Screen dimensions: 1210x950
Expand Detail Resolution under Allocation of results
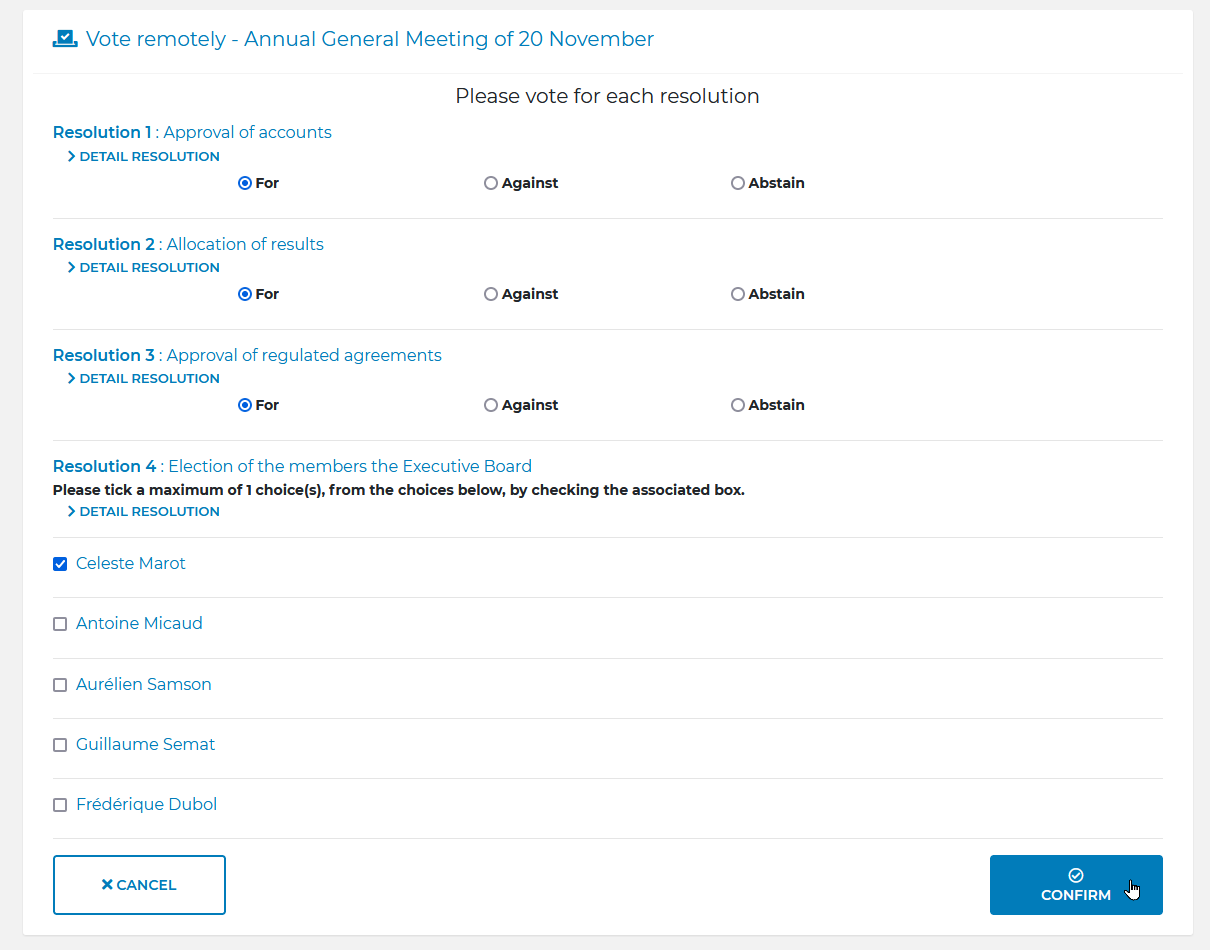point(143,267)
